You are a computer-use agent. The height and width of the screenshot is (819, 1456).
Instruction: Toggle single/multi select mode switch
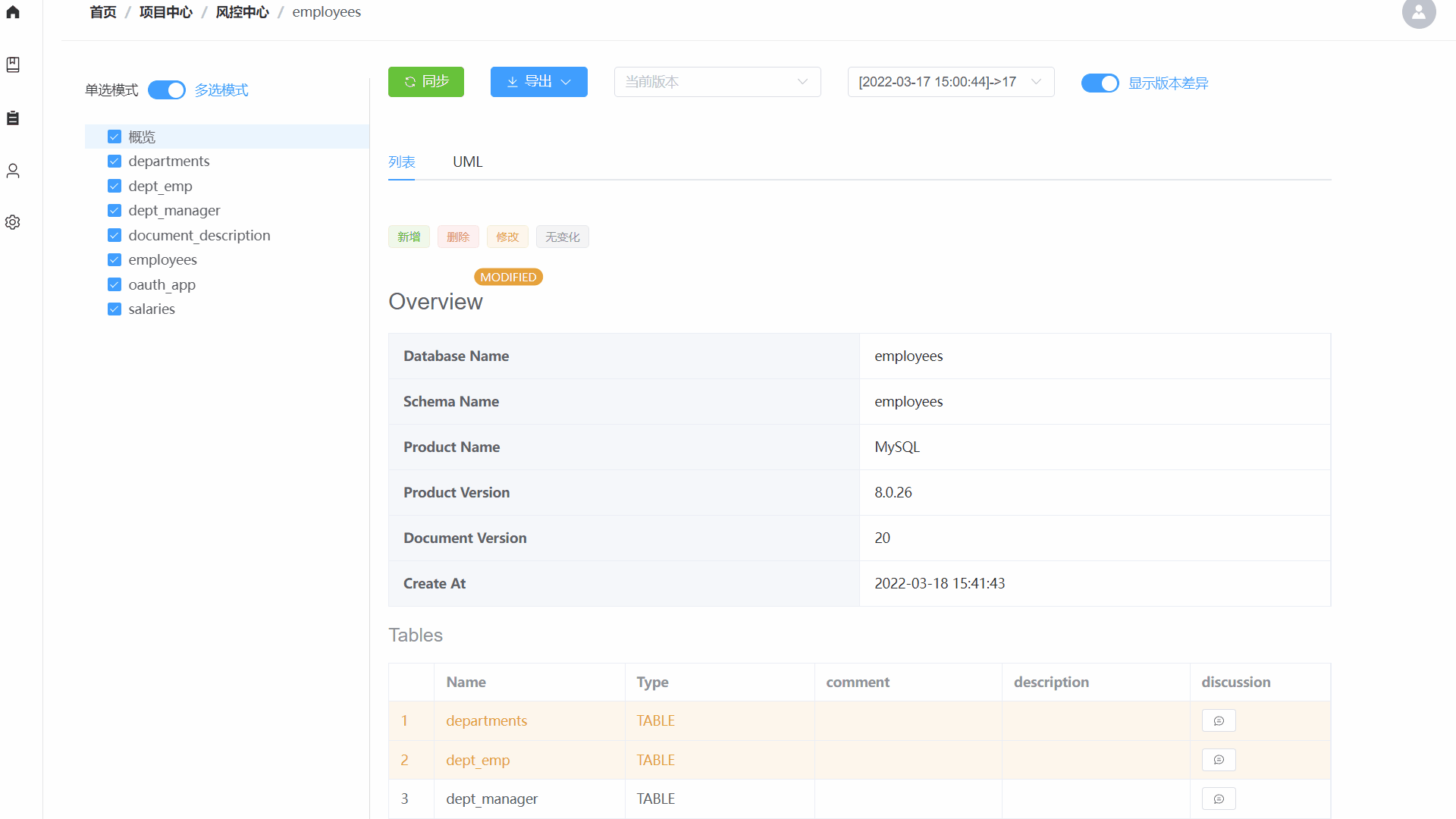tap(166, 90)
